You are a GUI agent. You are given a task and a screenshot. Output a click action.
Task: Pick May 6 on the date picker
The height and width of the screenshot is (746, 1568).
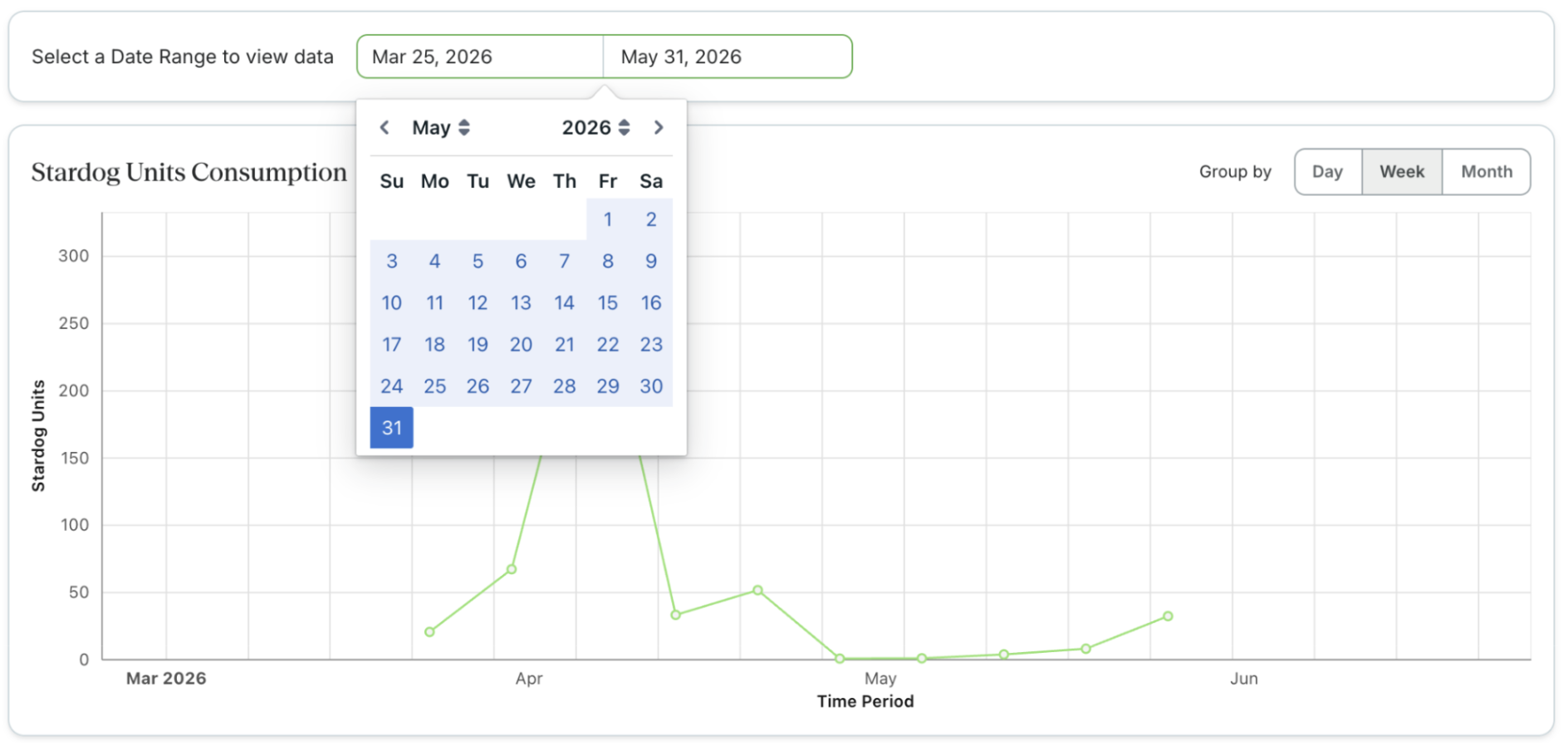pos(522,261)
